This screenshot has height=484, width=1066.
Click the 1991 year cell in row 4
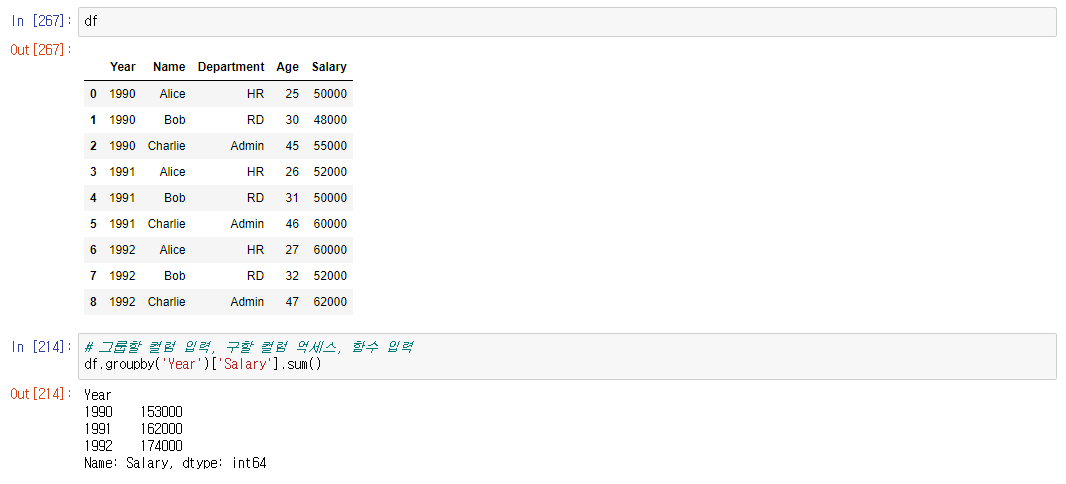point(122,198)
